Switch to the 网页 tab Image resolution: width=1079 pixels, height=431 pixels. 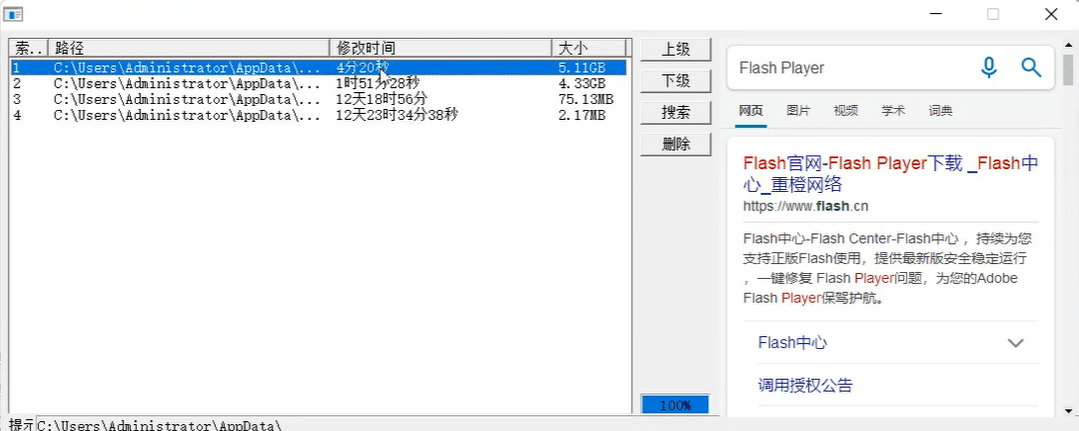(x=751, y=111)
